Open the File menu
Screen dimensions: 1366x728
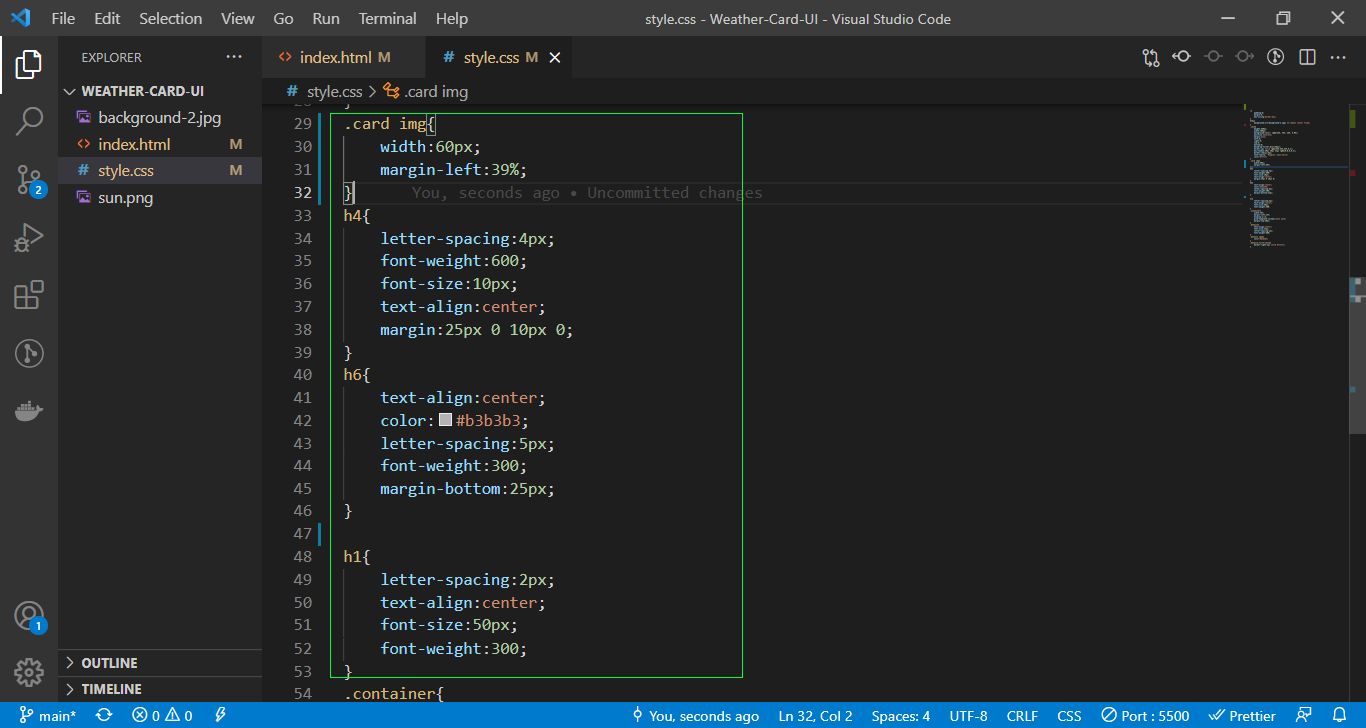[62, 18]
